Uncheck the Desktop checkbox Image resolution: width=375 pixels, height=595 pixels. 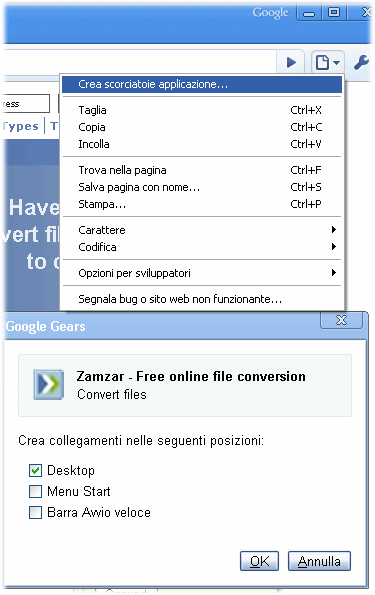(x=35, y=471)
